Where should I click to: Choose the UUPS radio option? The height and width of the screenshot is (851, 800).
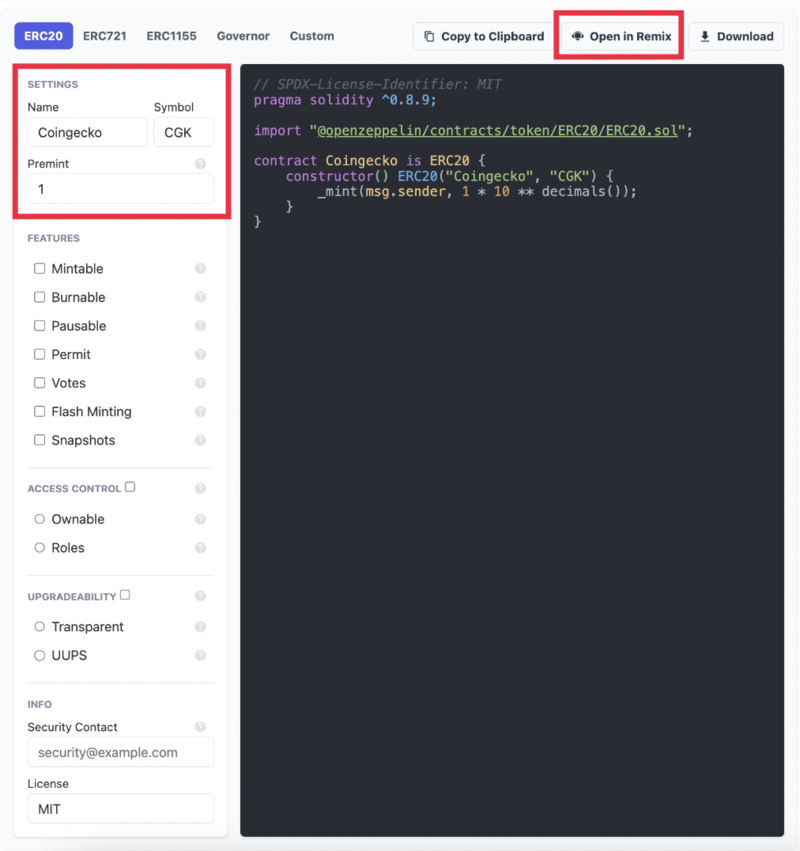click(x=40, y=655)
